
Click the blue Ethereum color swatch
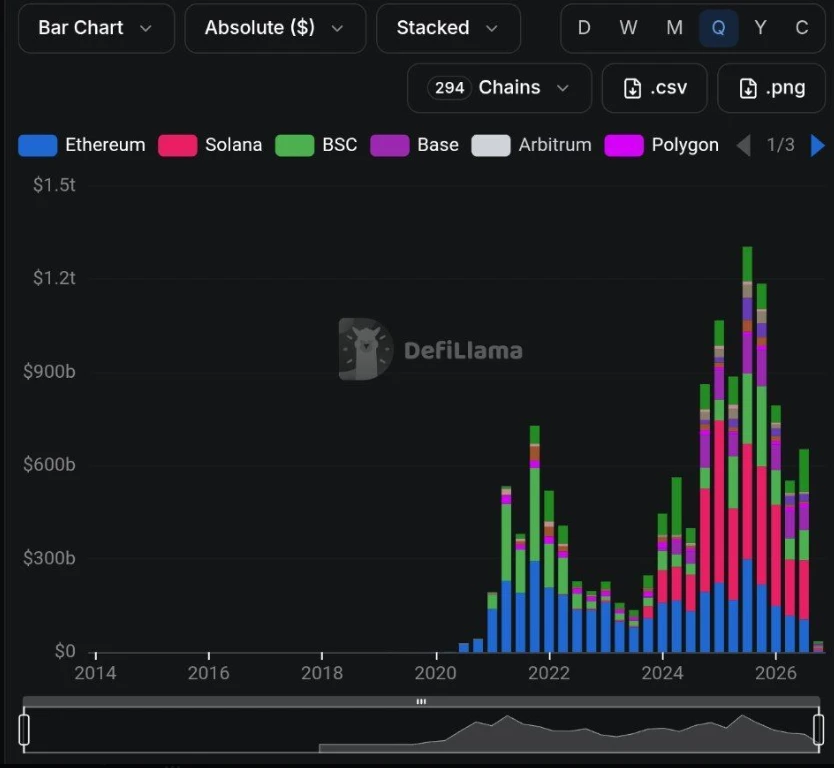38,146
